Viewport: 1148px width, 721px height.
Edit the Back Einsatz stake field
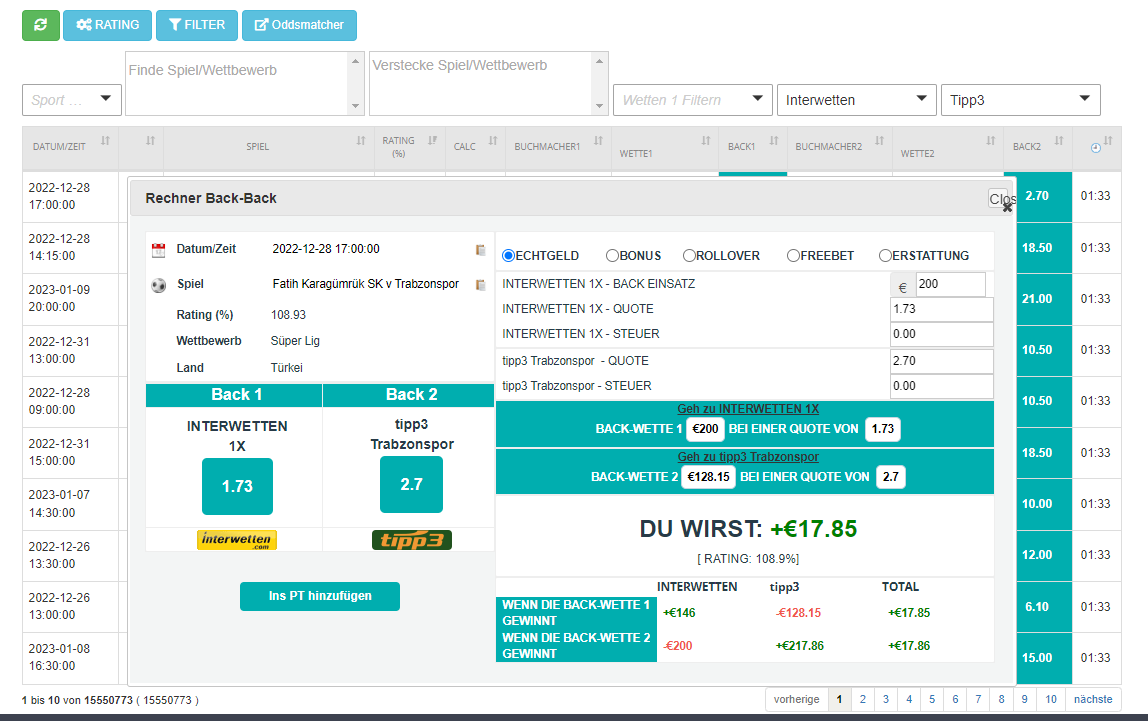950,284
